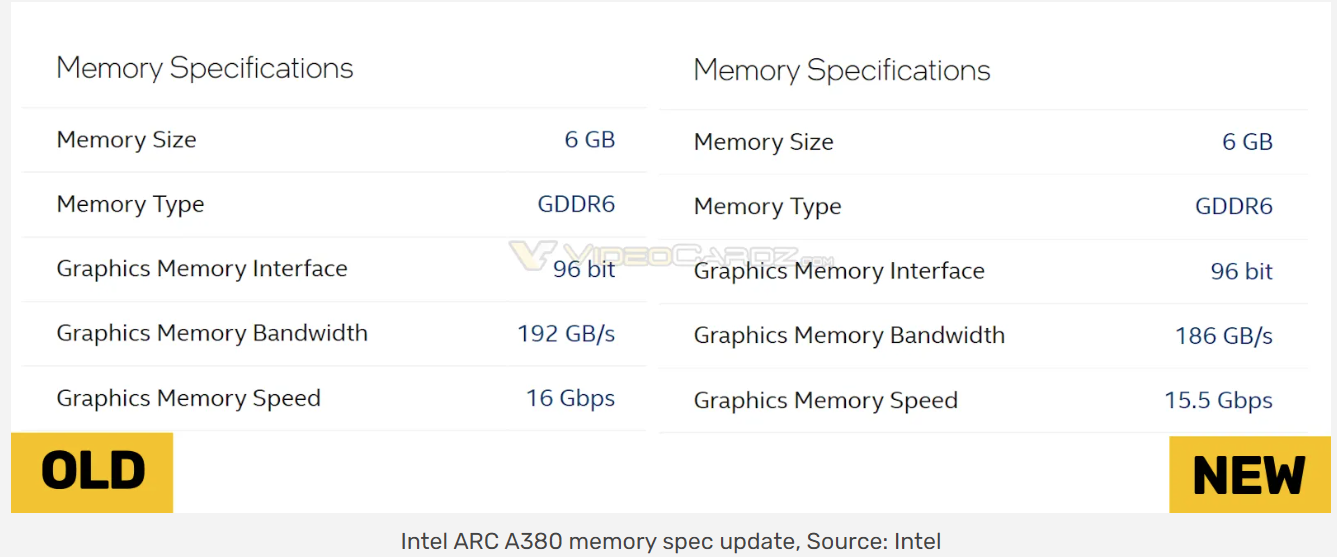Click Memory Type label in NEW panel
The height and width of the screenshot is (557, 1337).
tap(768, 206)
